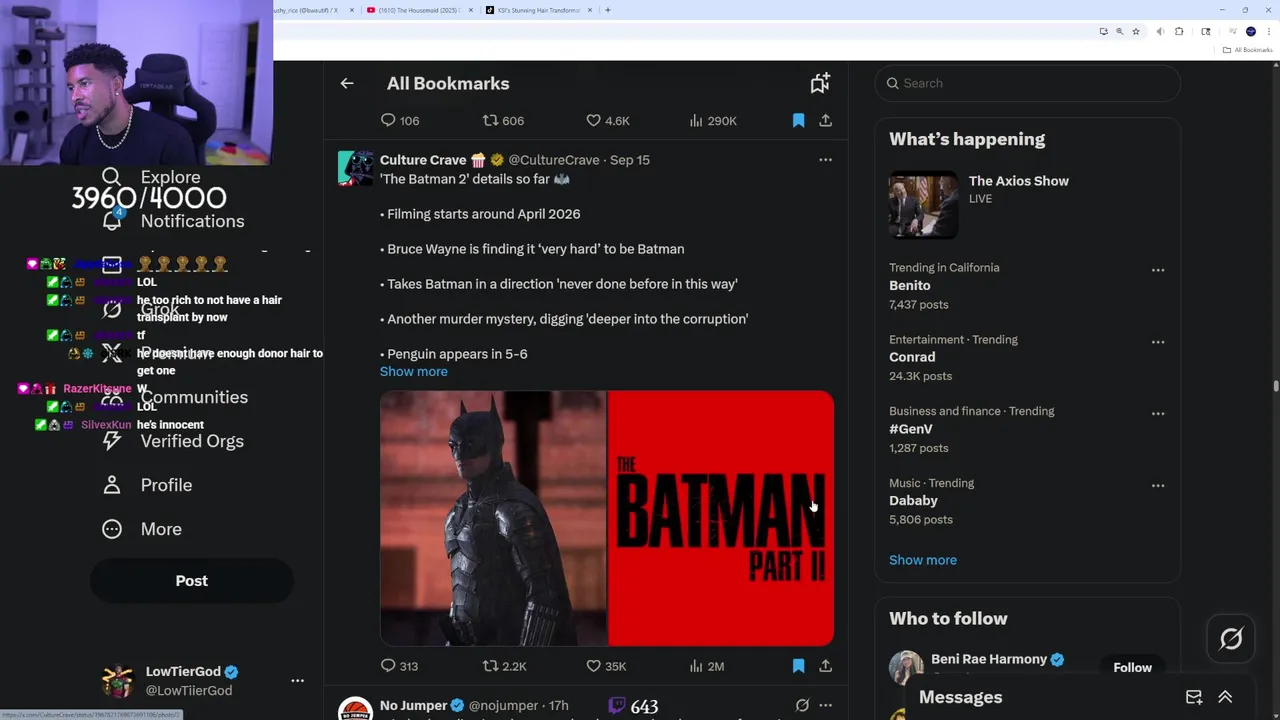
Task: Remove bookmark on the Culture Crave Batman post
Action: (798, 666)
